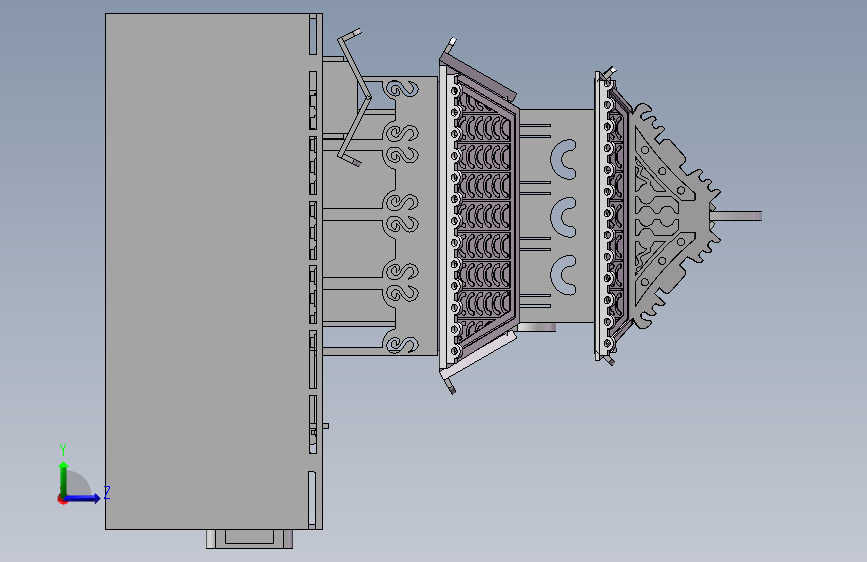This screenshot has width=867, height=562.
Task: Select the small square tab on block's right edge
Action: (x=326, y=426)
